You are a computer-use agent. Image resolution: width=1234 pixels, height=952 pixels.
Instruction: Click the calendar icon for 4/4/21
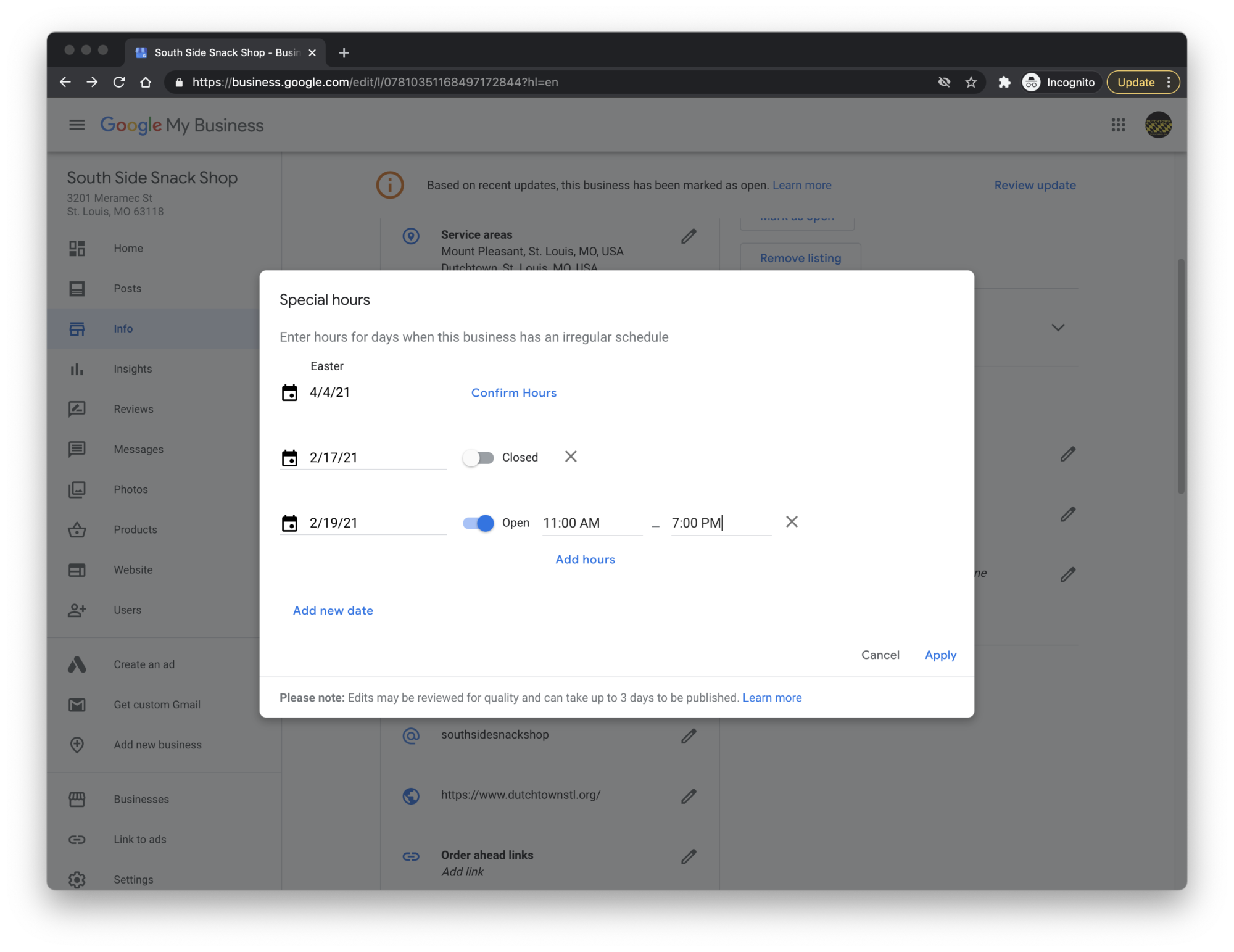point(289,393)
